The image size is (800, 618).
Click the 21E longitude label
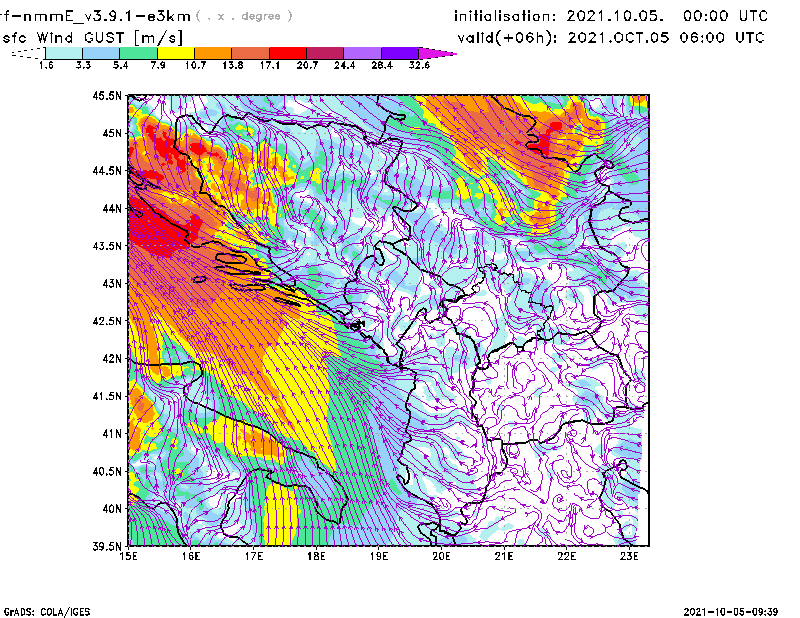pos(504,556)
